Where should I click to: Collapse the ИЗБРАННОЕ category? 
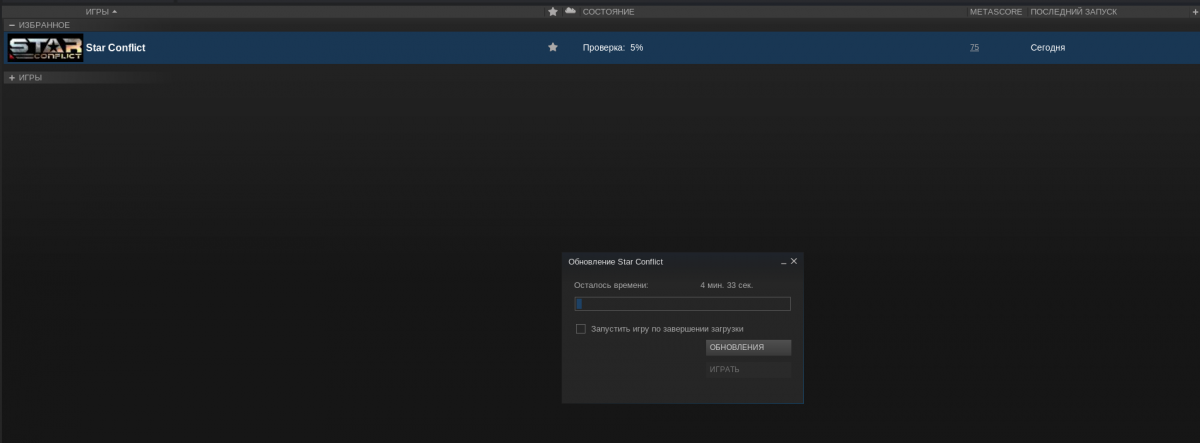point(12,23)
